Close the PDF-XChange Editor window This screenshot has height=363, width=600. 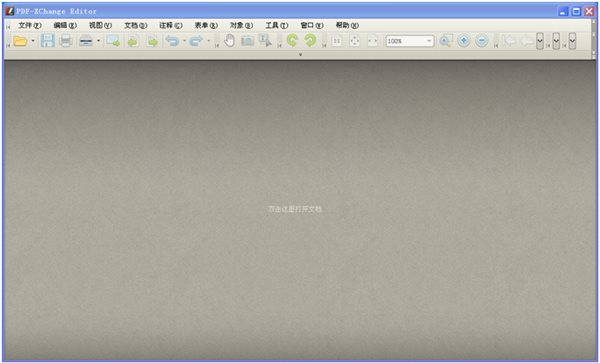tap(589, 11)
